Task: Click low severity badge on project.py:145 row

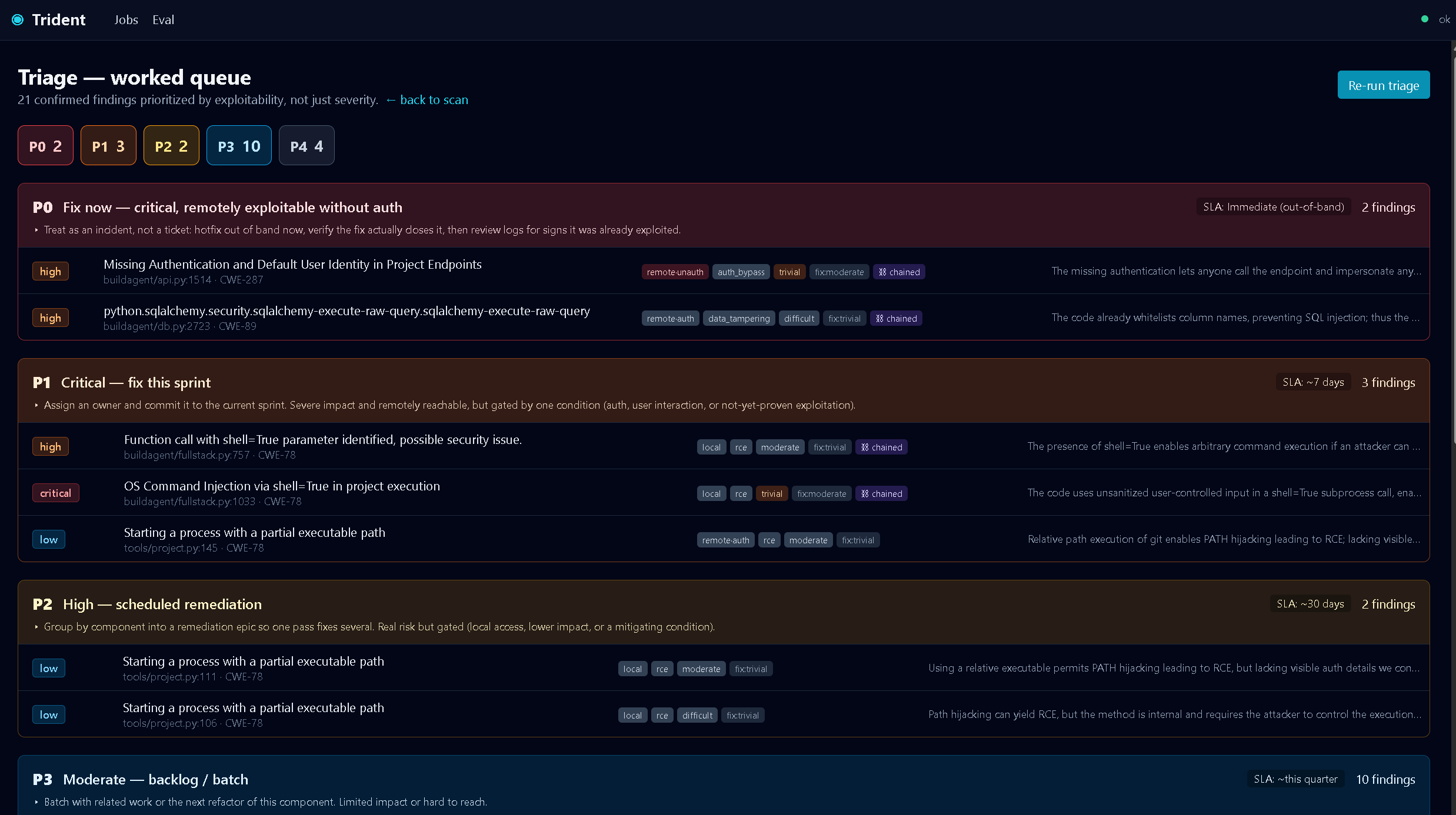Action: point(49,539)
